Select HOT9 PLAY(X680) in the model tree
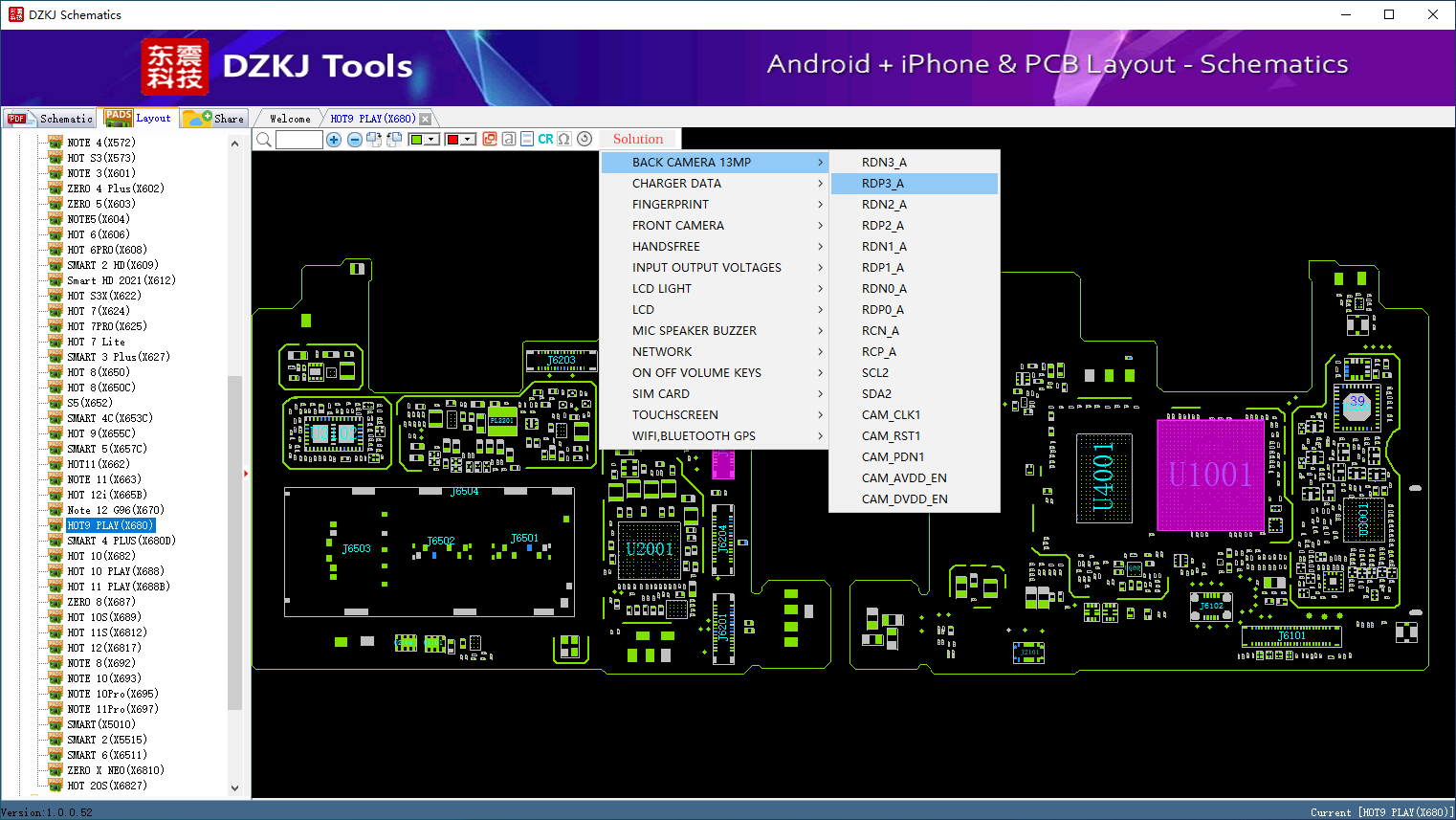 (110, 525)
